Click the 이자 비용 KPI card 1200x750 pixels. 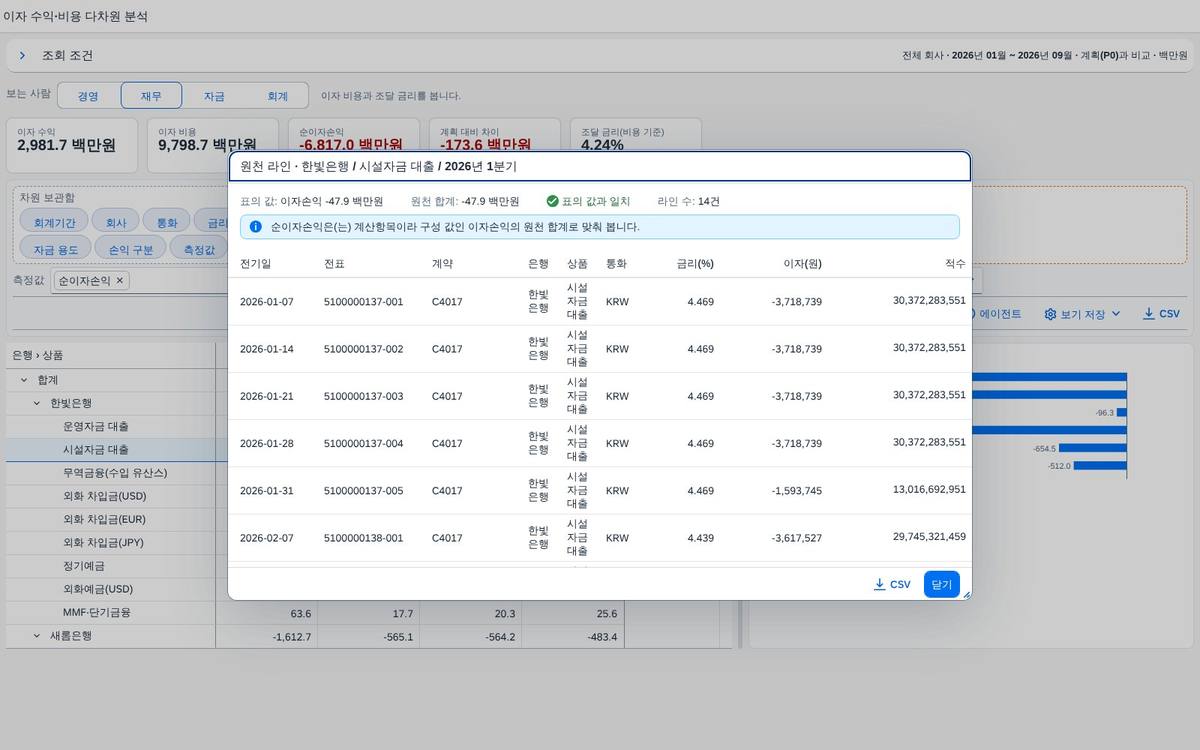point(212,145)
